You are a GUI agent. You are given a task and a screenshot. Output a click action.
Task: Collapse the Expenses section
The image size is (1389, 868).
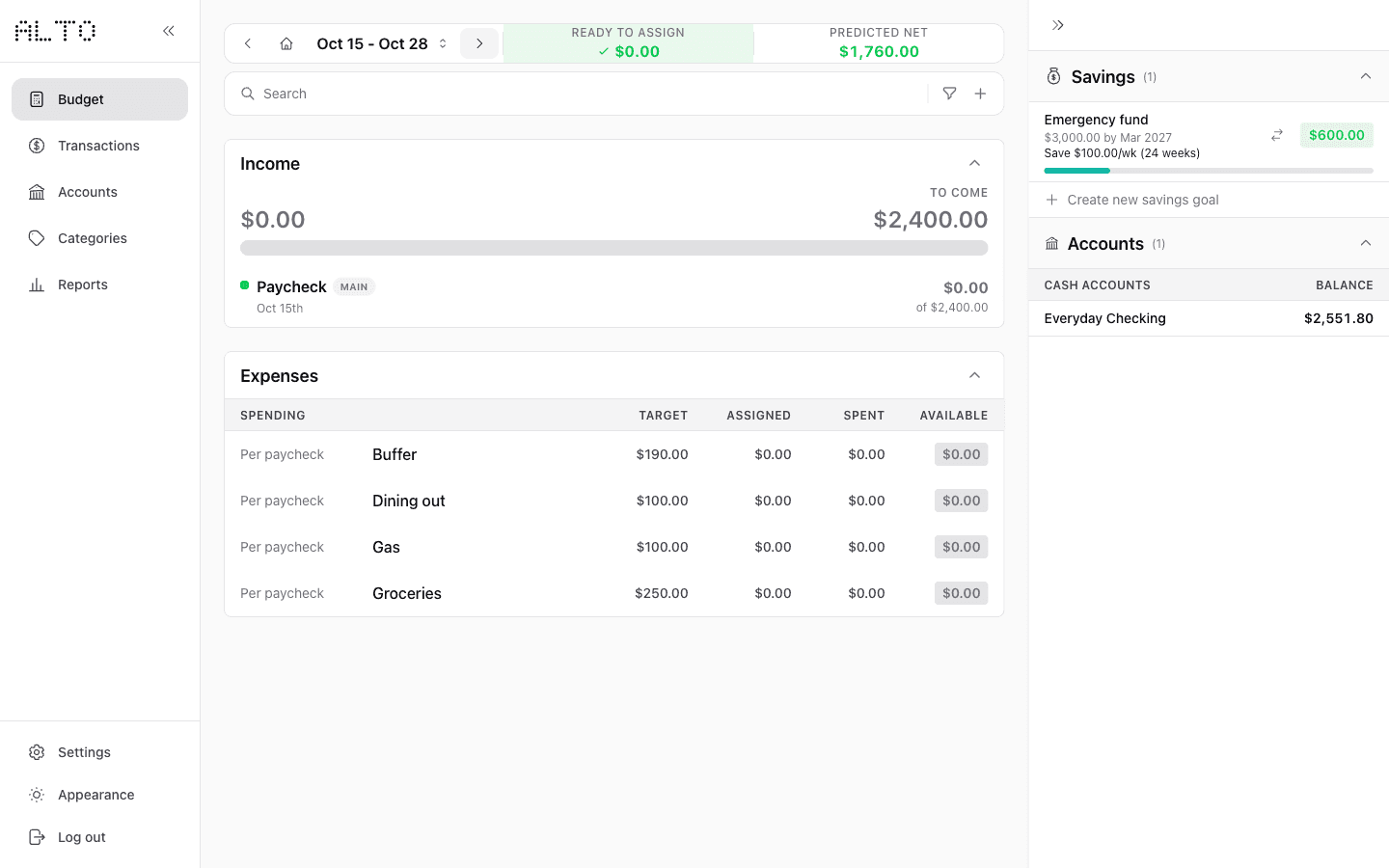tap(975, 375)
